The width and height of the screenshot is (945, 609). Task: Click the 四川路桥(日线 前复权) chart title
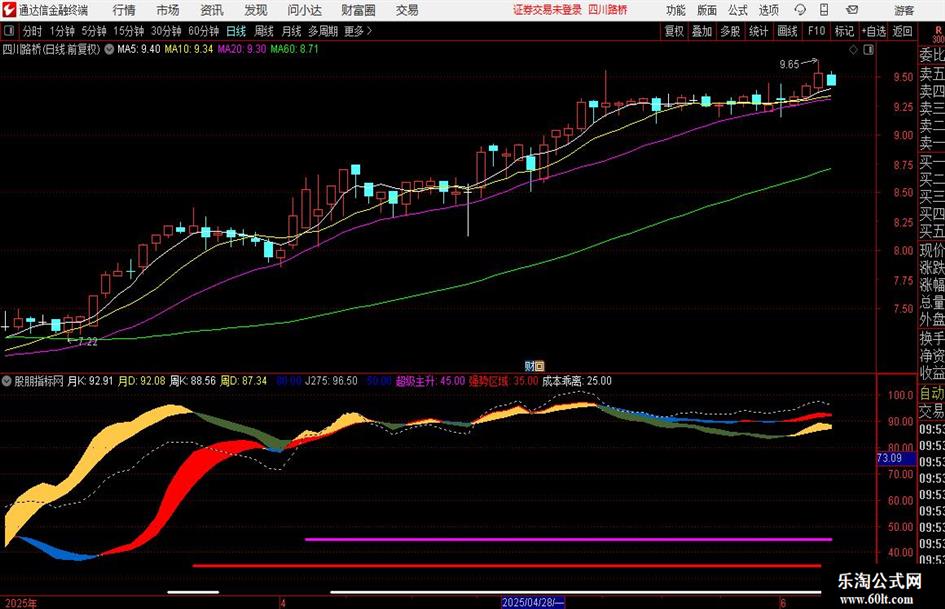51,49
